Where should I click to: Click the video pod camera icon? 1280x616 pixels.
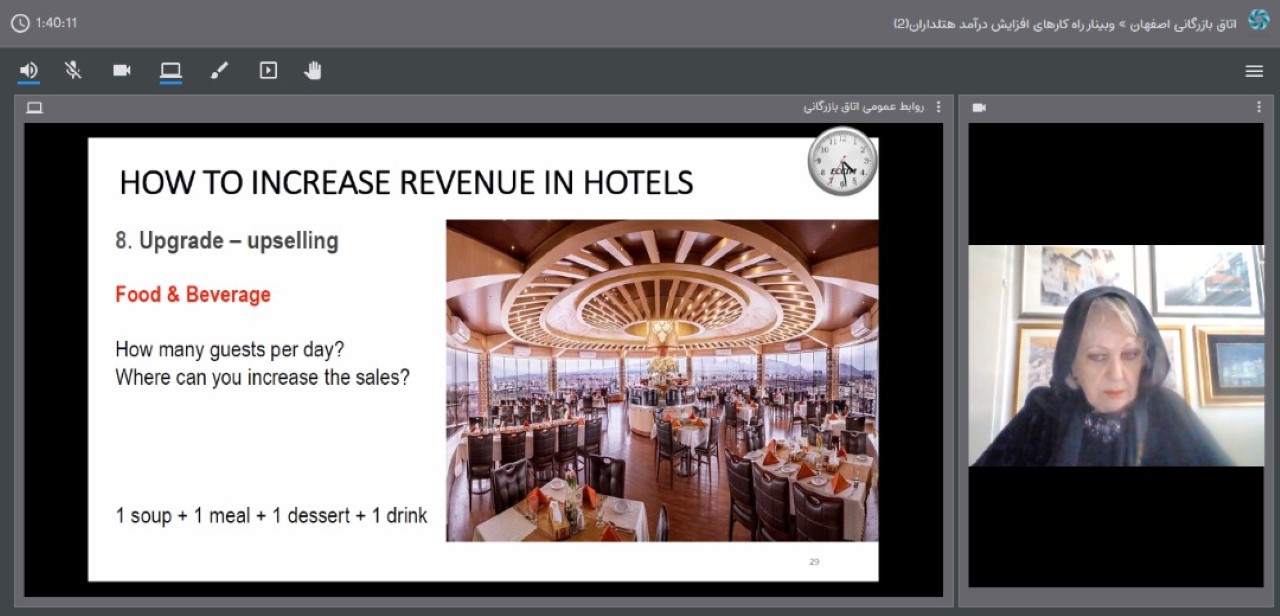click(979, 107)
